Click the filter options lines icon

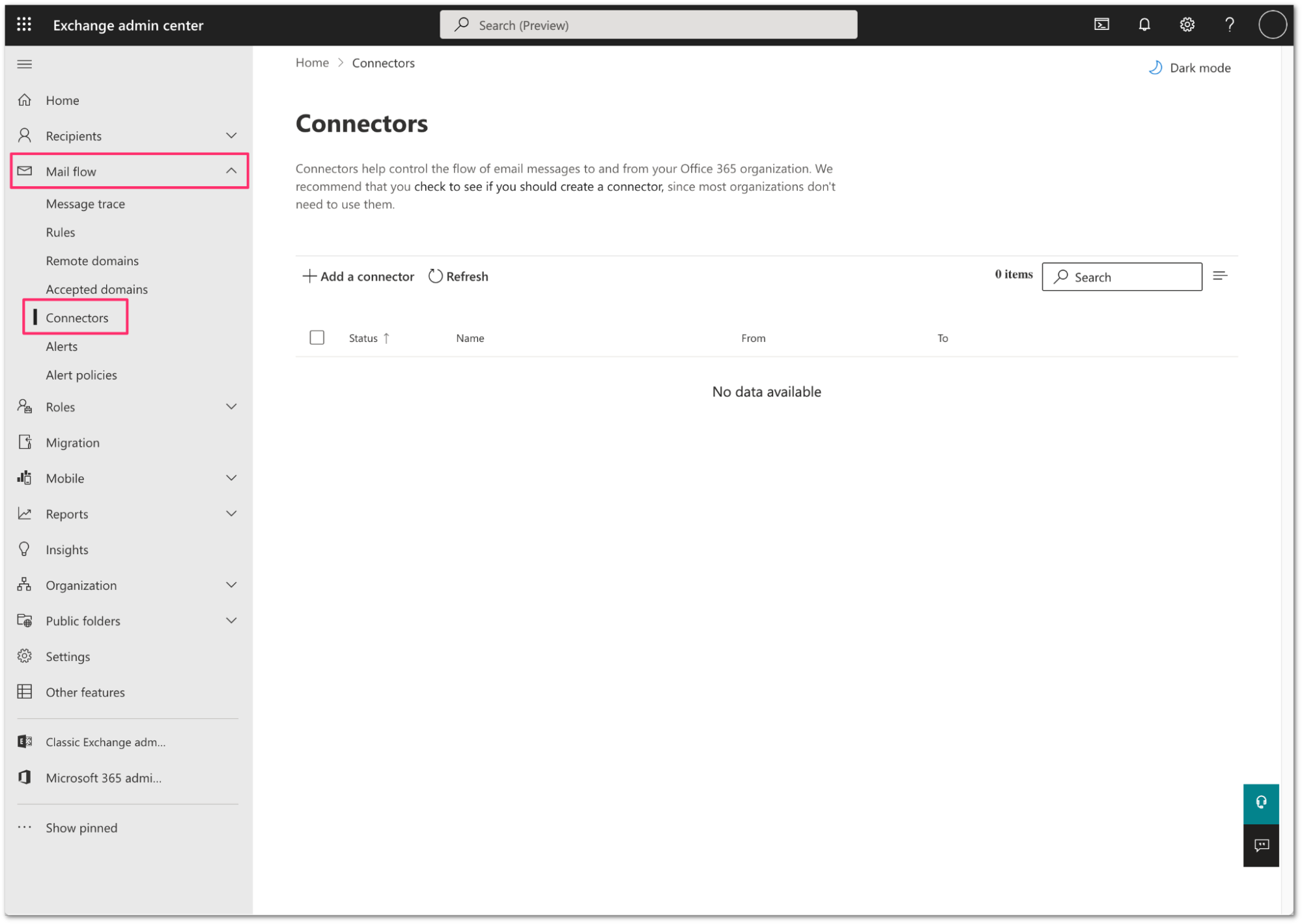(x=1220, y=276)
